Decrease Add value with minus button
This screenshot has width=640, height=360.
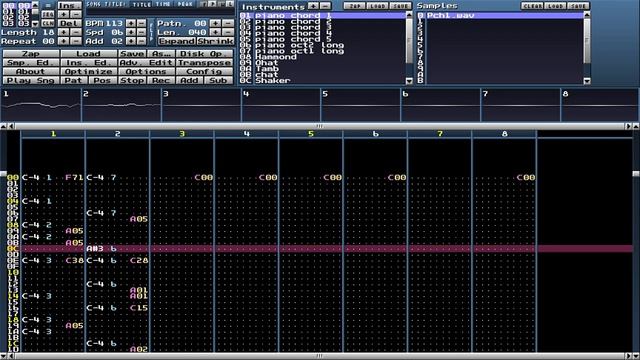click(141, 41)
